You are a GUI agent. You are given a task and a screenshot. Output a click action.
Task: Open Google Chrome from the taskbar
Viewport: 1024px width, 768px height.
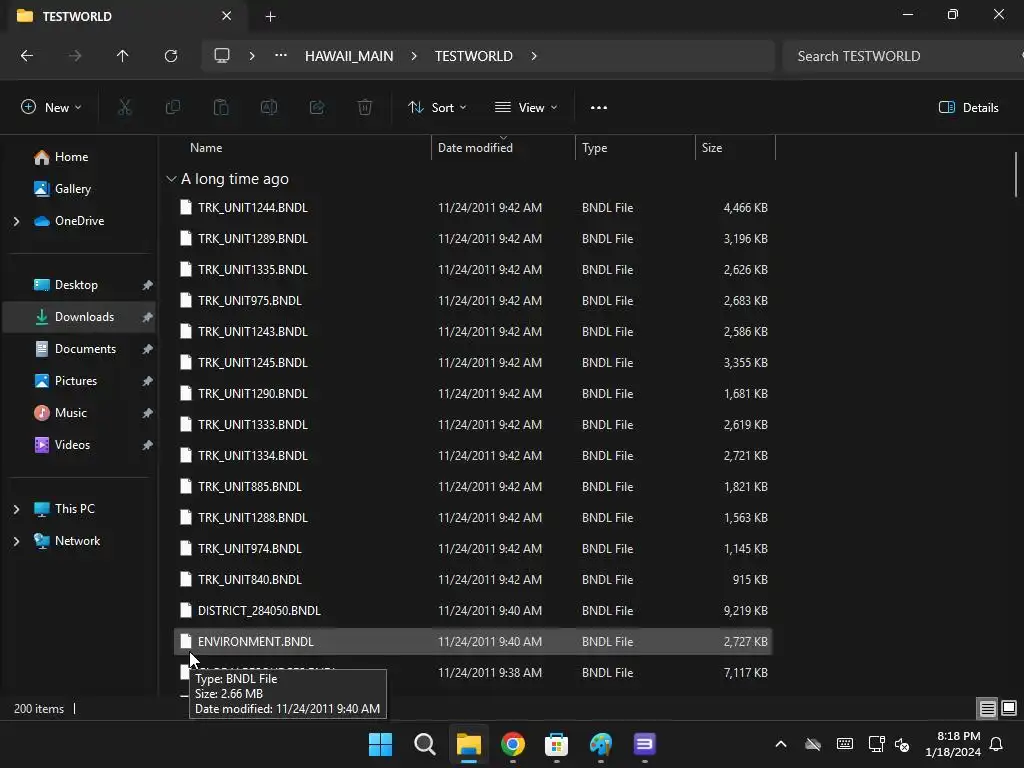click(x=513, y=744)
